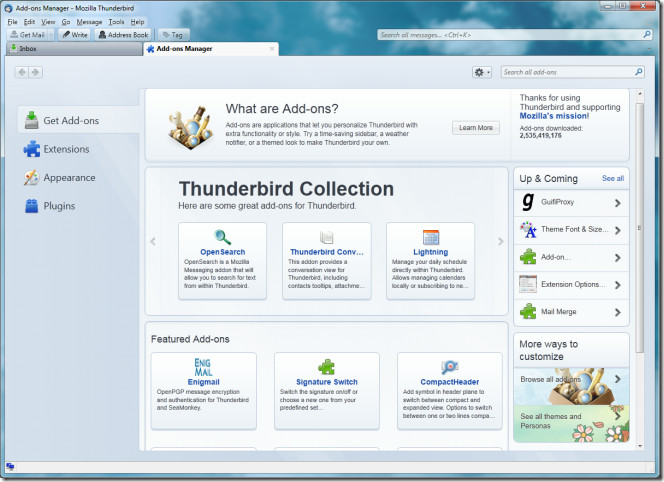Click the OpenSearch magnifier icon

tap(222, 237)
